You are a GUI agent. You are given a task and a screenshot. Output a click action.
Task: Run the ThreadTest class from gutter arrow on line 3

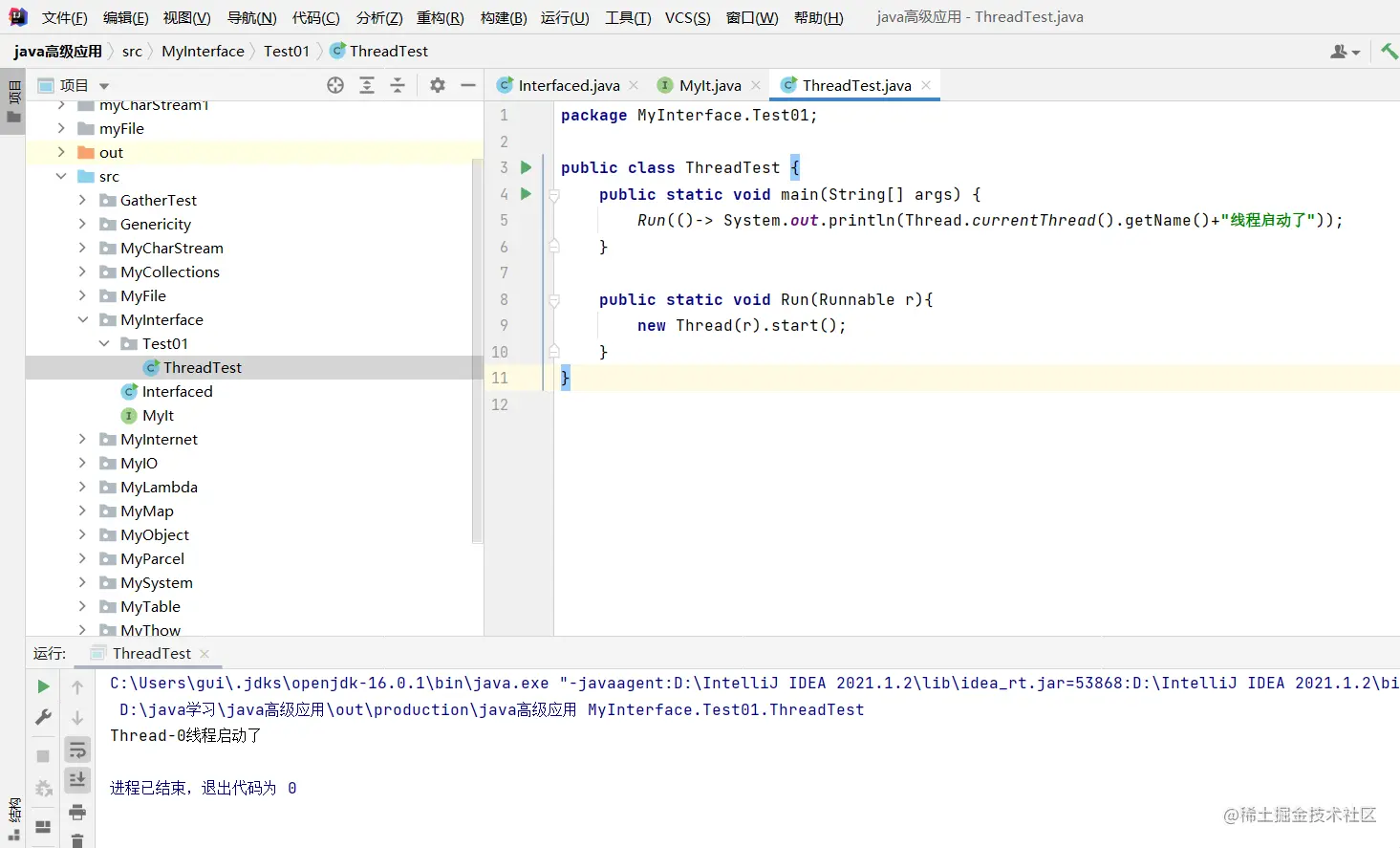click(x=526, y=167)
